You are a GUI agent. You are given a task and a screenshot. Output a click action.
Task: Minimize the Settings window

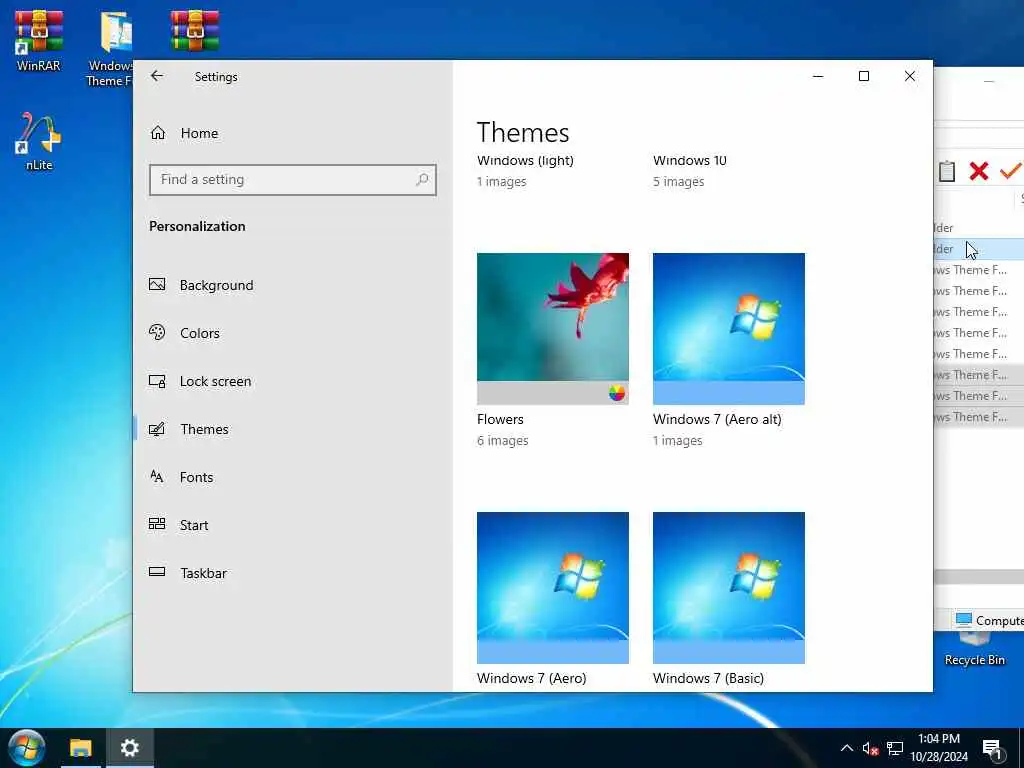(x=818, y=76)
